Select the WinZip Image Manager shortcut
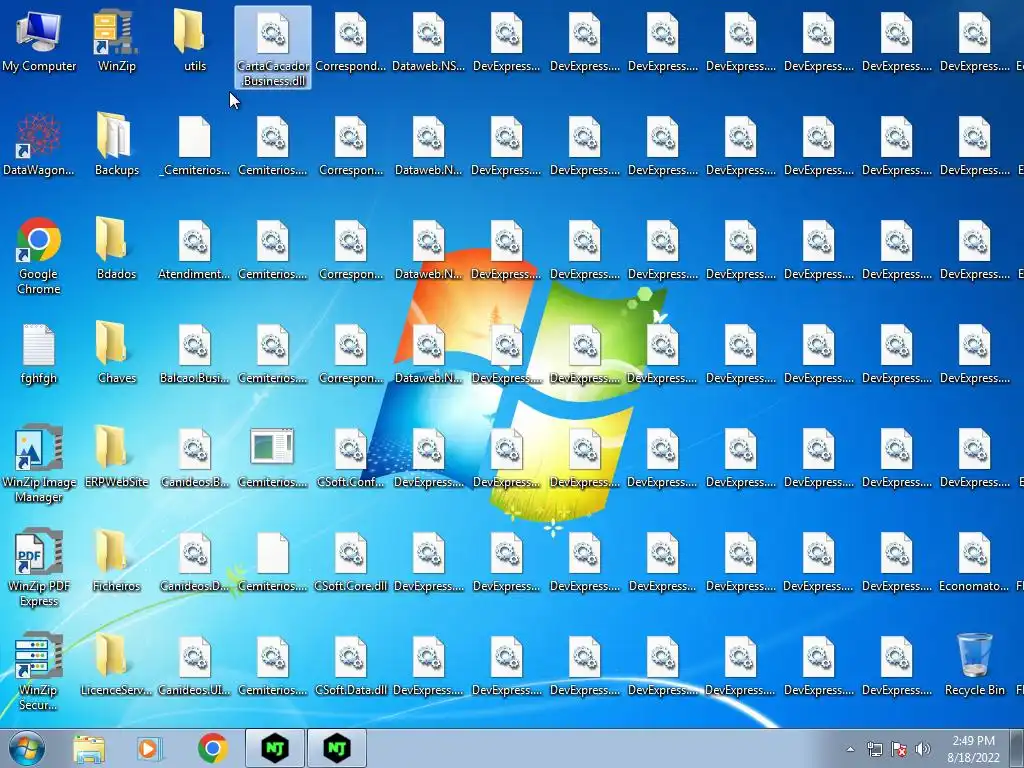The height and width of the screenshot is (768, 1024). (39, 464)
